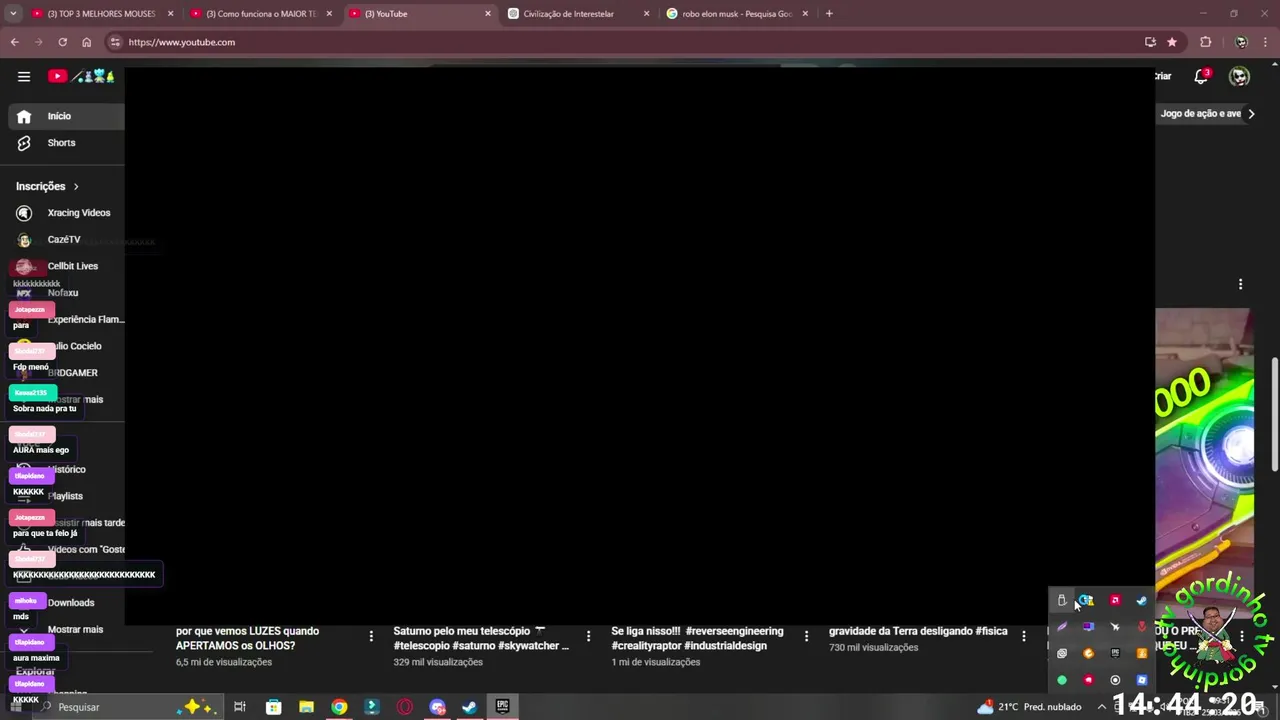The width and height of the screenshot is (1280, 720).
Task: Install app icon in address bar
Action: click(x=1150, y=42)
